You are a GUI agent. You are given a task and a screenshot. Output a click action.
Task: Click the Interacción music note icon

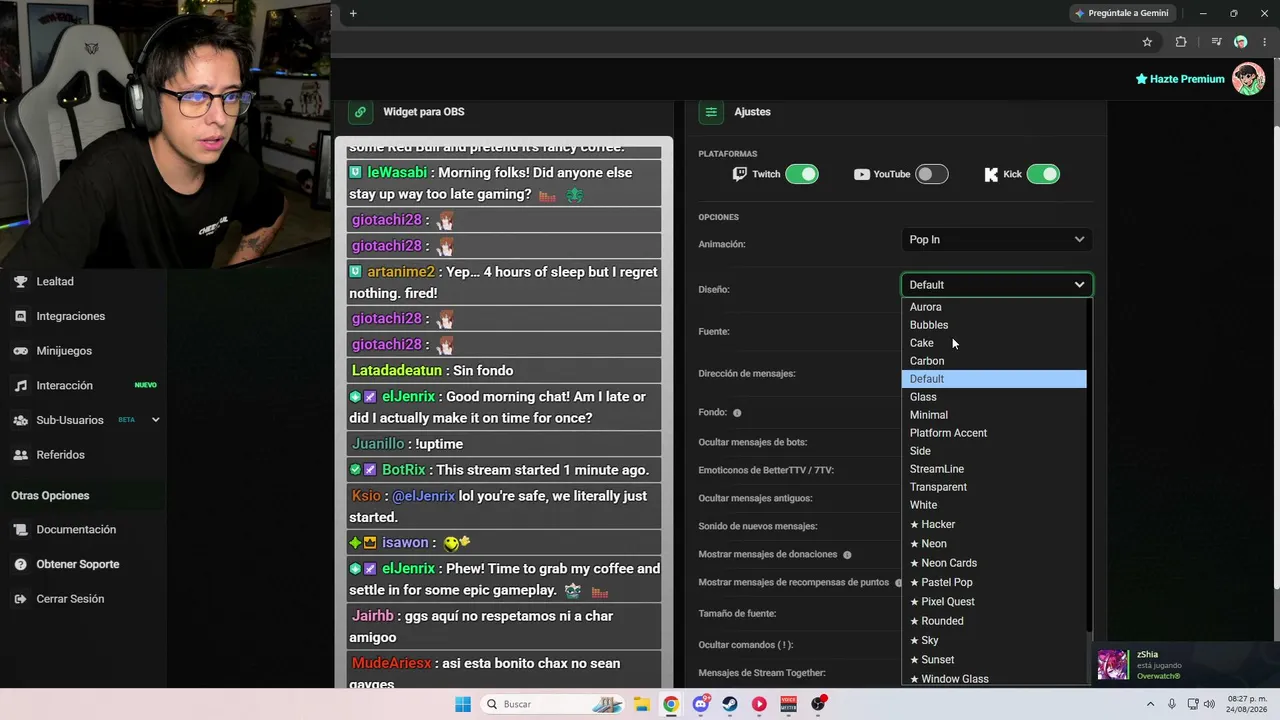click(20, 386)
